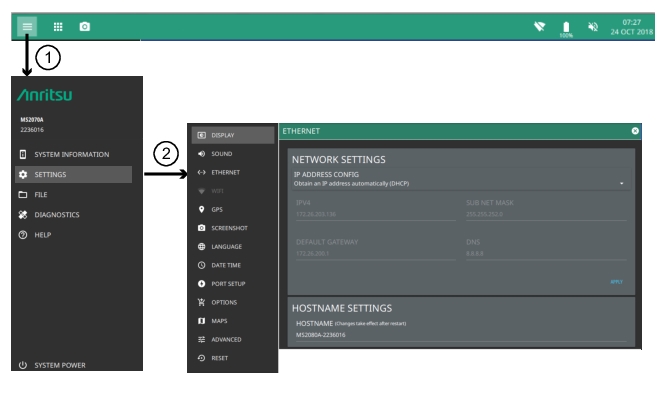Select the Display settings tab
The width and height of the screenshot is (663, 393).
point(233,135)
